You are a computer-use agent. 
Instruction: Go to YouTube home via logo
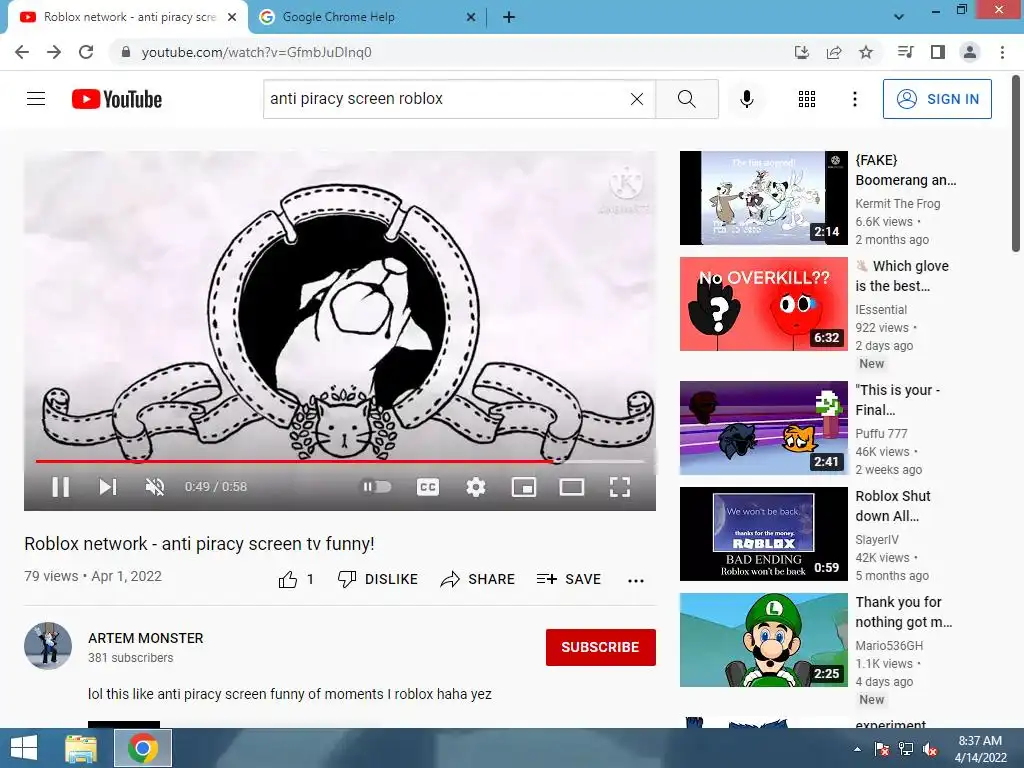tap(117, 99)
